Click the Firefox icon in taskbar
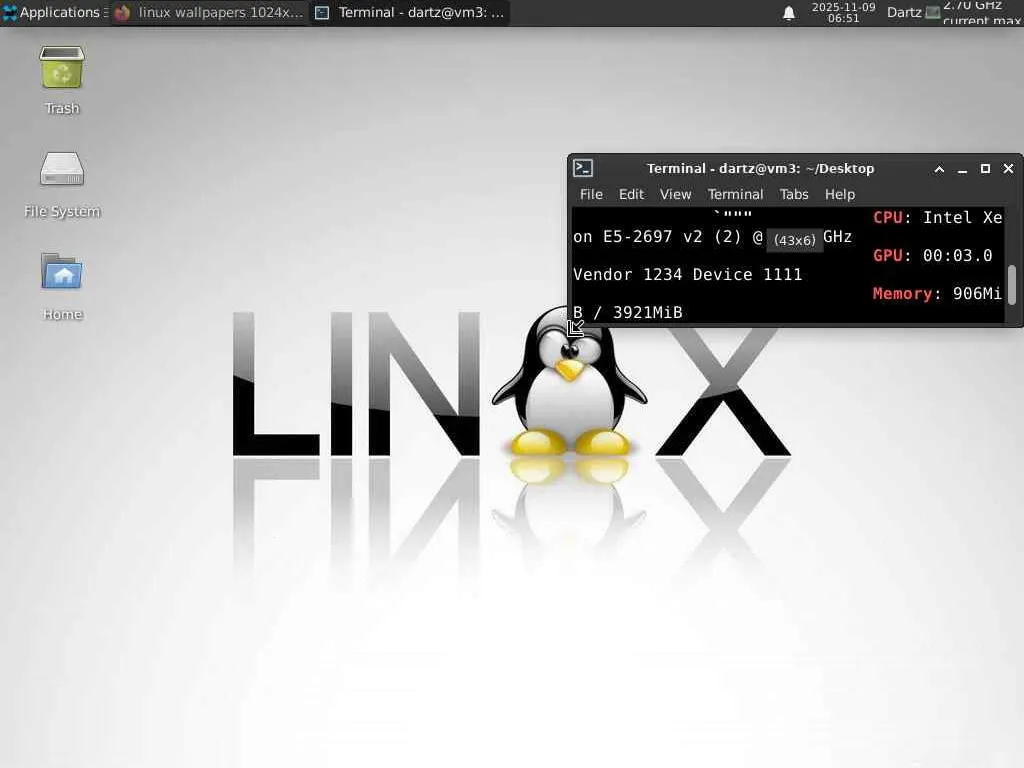 (122, 12)
